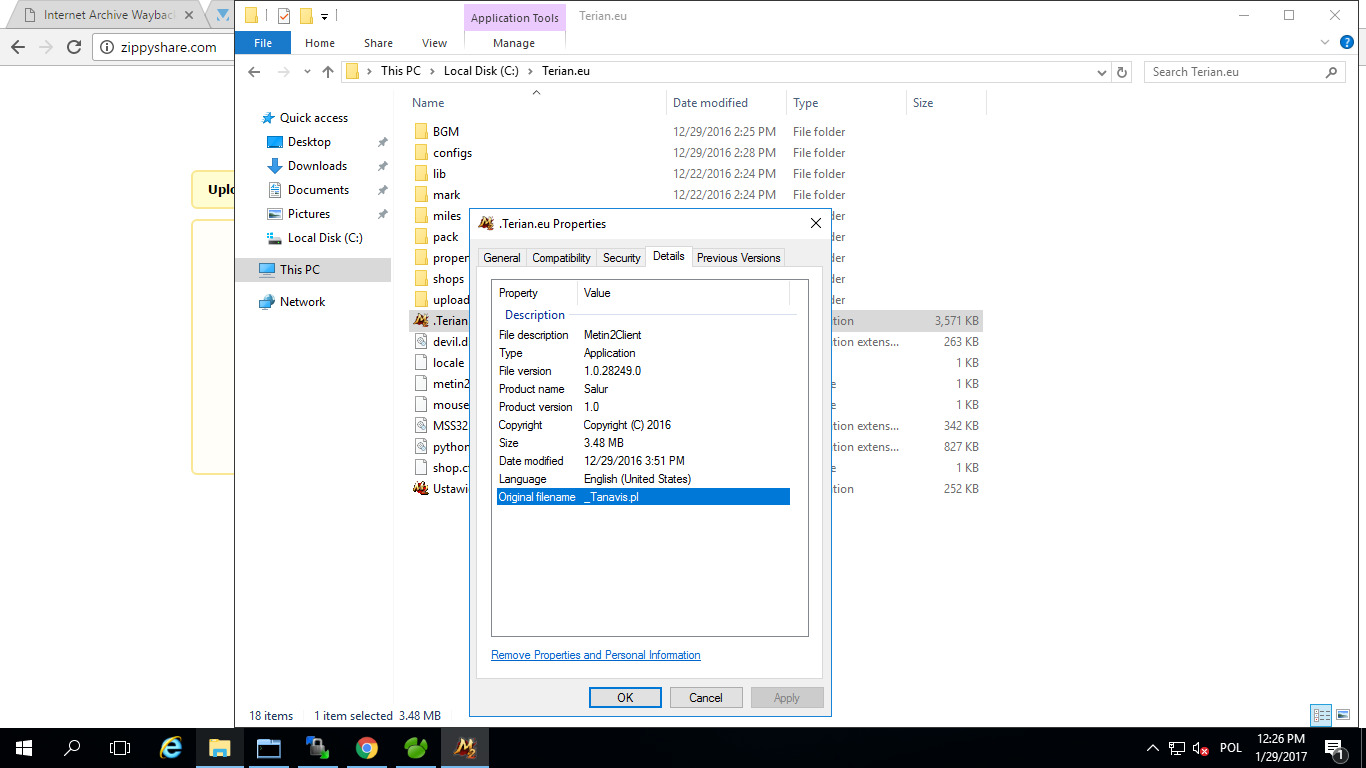
Task: Click the breadcrumb chevron before This PC
Action: [x=369, y=72]
